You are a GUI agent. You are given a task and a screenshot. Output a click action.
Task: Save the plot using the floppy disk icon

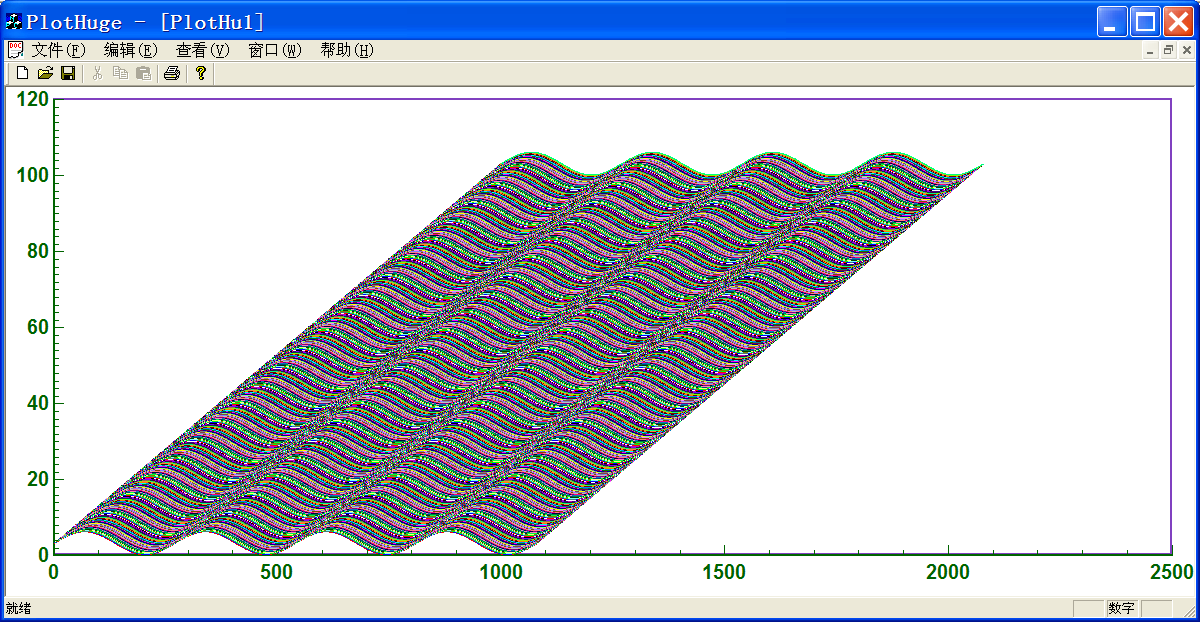68,73
